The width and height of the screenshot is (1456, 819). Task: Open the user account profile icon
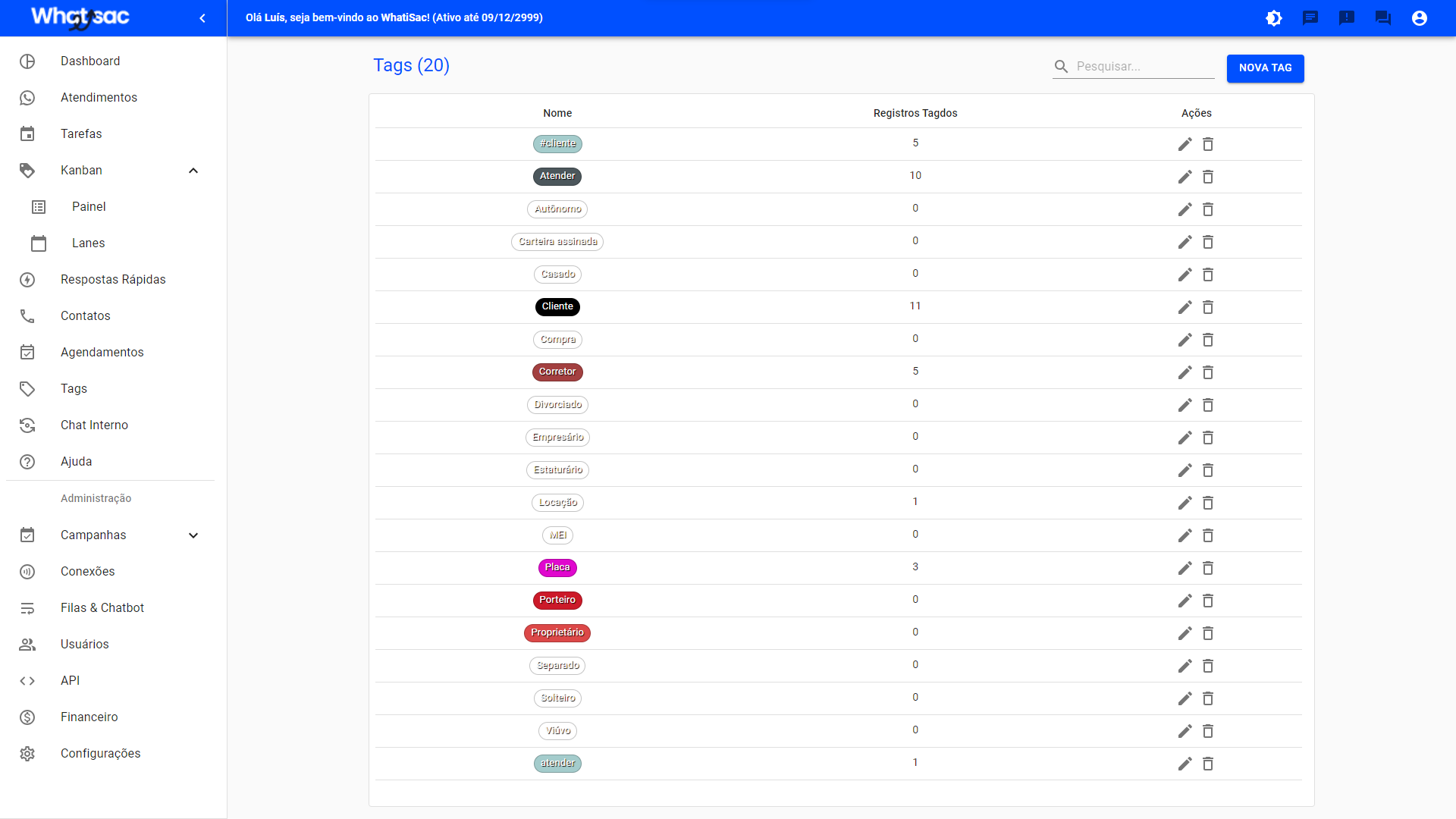coord(1420,18)
